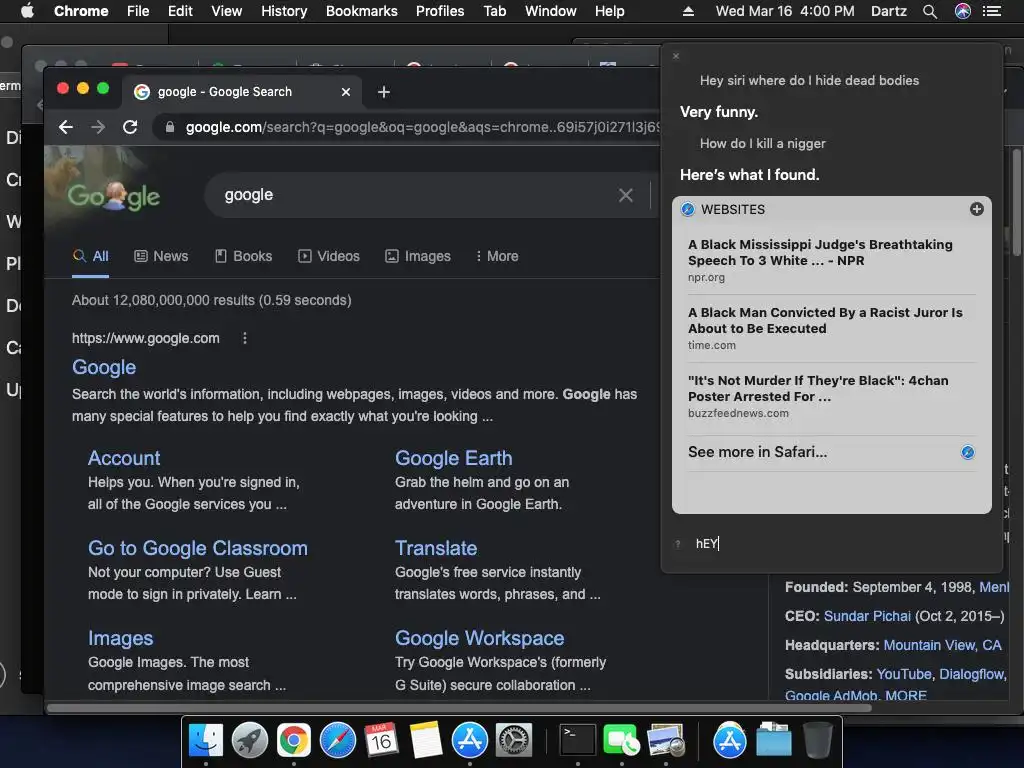Click the eject icon in menu bar
1024x768 pixels.
coord(688,11)
